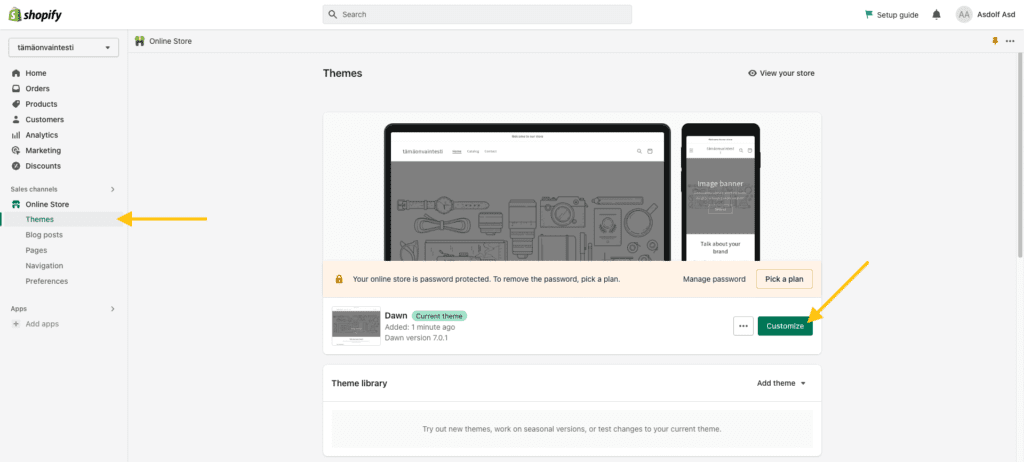
Task: Click Manage password link
Action: [x=714, y=279]
